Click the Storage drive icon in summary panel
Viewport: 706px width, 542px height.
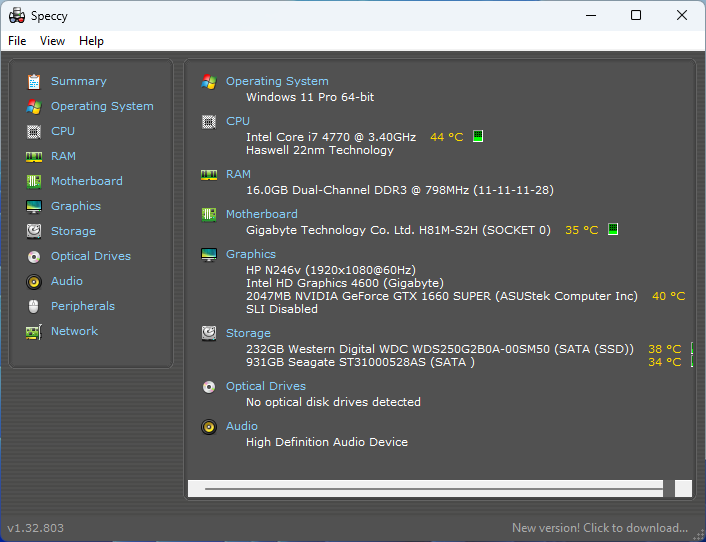tap(209, 333)
